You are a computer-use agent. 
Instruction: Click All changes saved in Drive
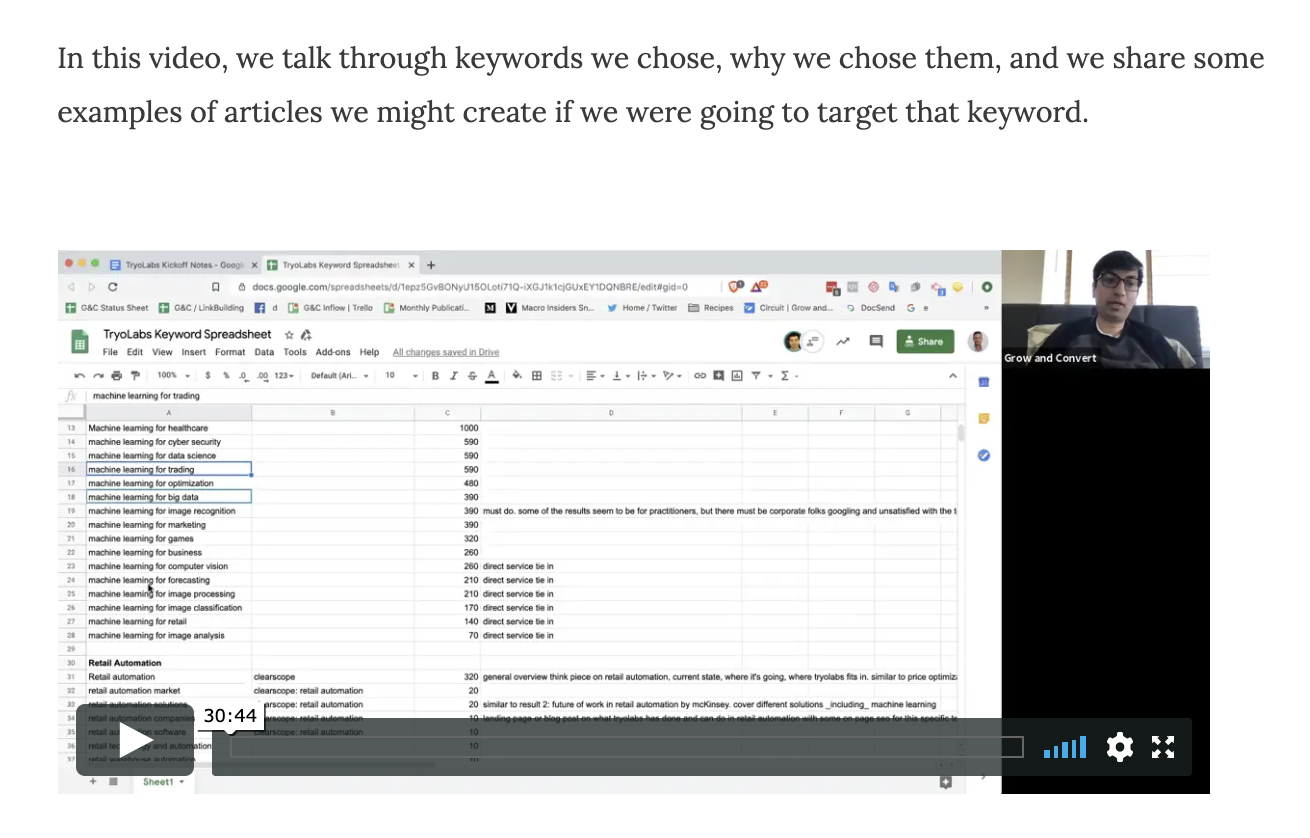[x=446, y=352]
